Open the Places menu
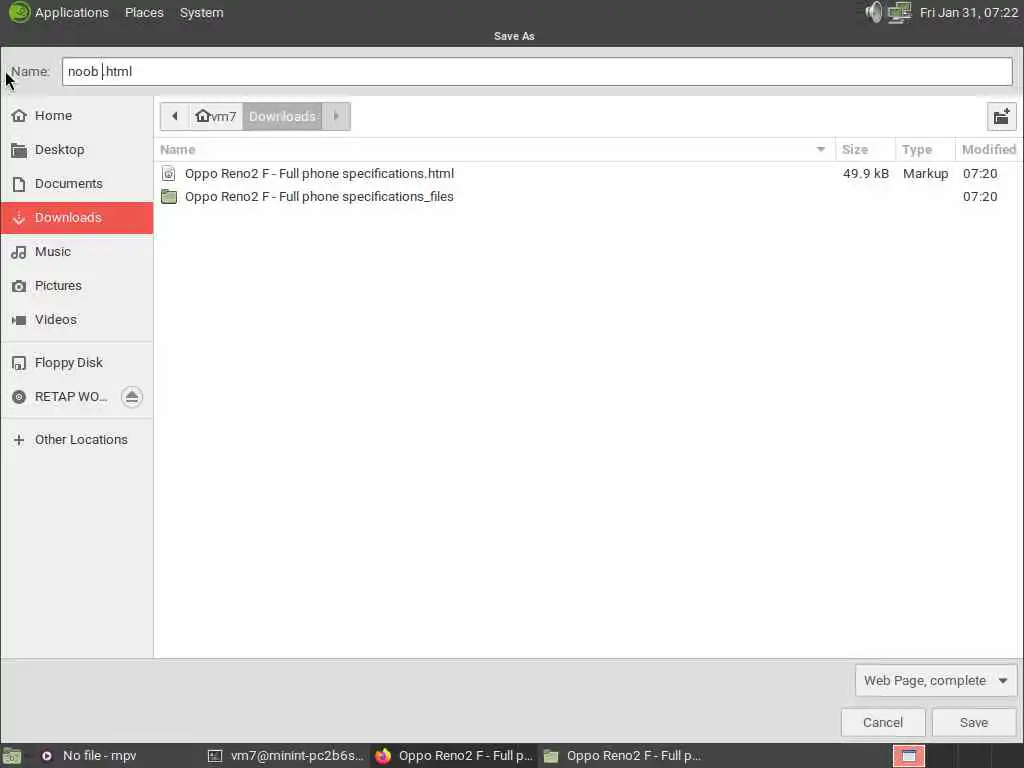Image resolution: width=1024 pixels, height=768 pixels. 144,12
